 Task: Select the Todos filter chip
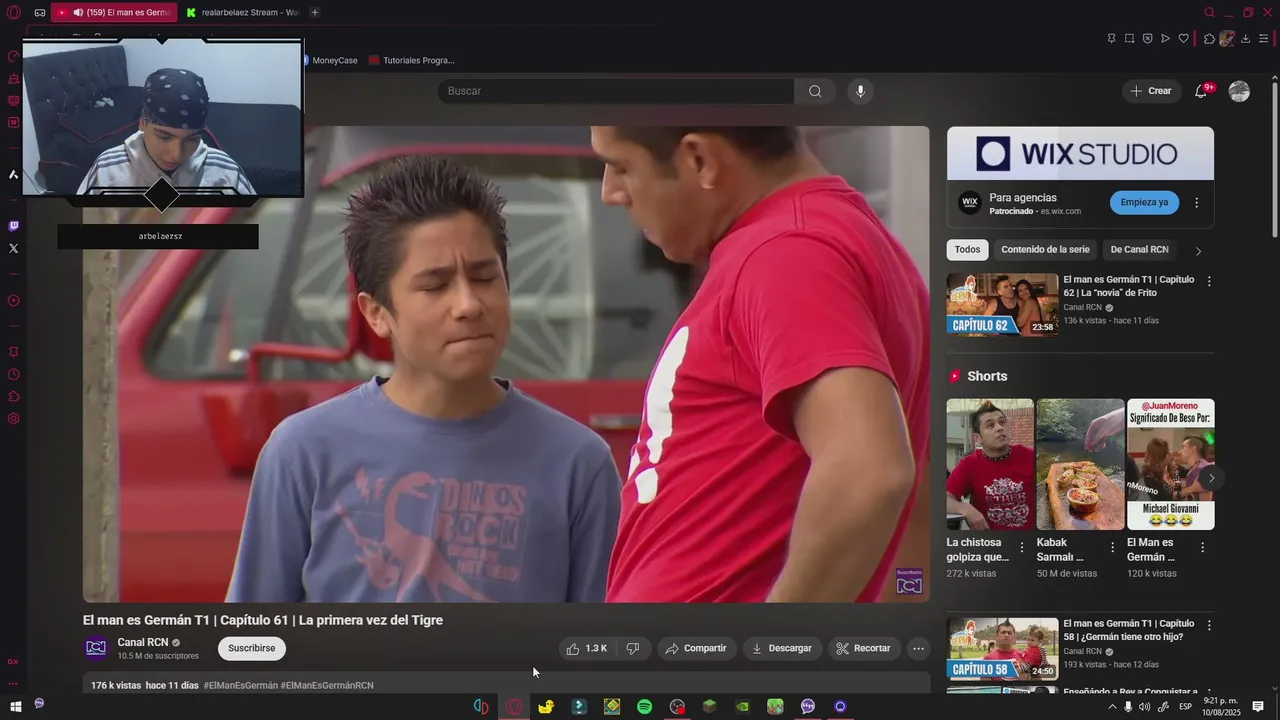(x=967, y=250)
